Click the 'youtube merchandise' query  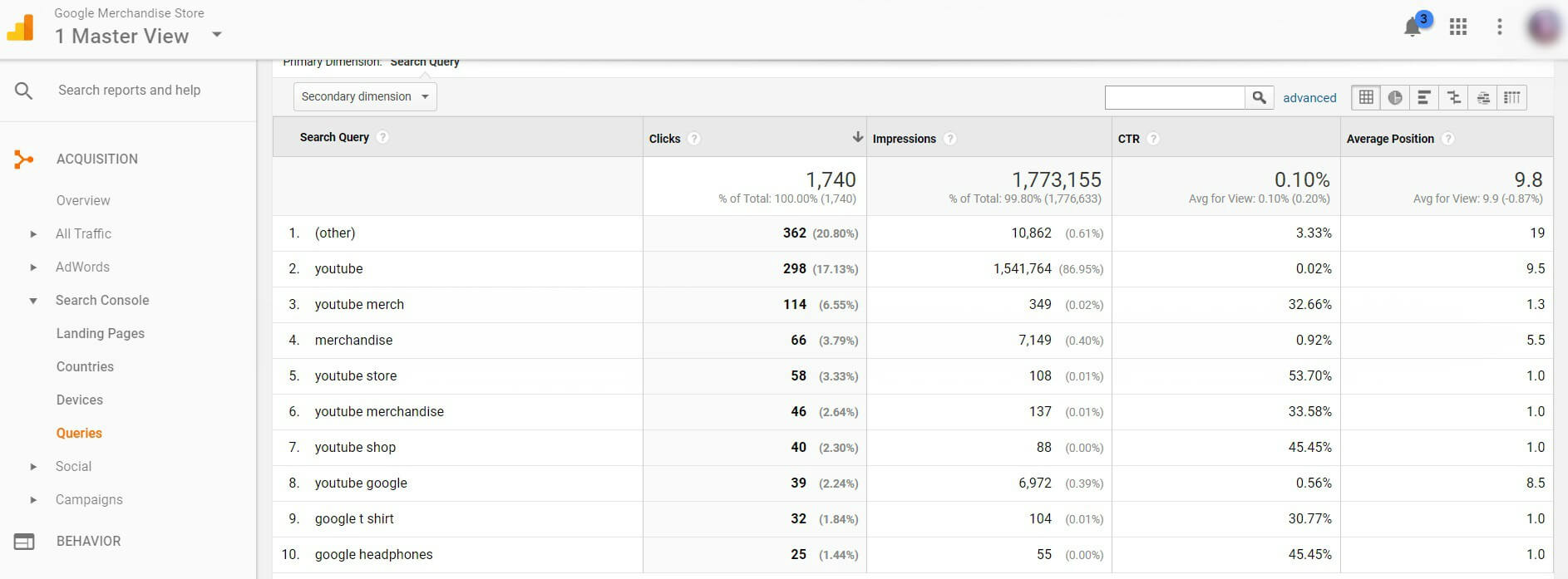pos(379,411)
